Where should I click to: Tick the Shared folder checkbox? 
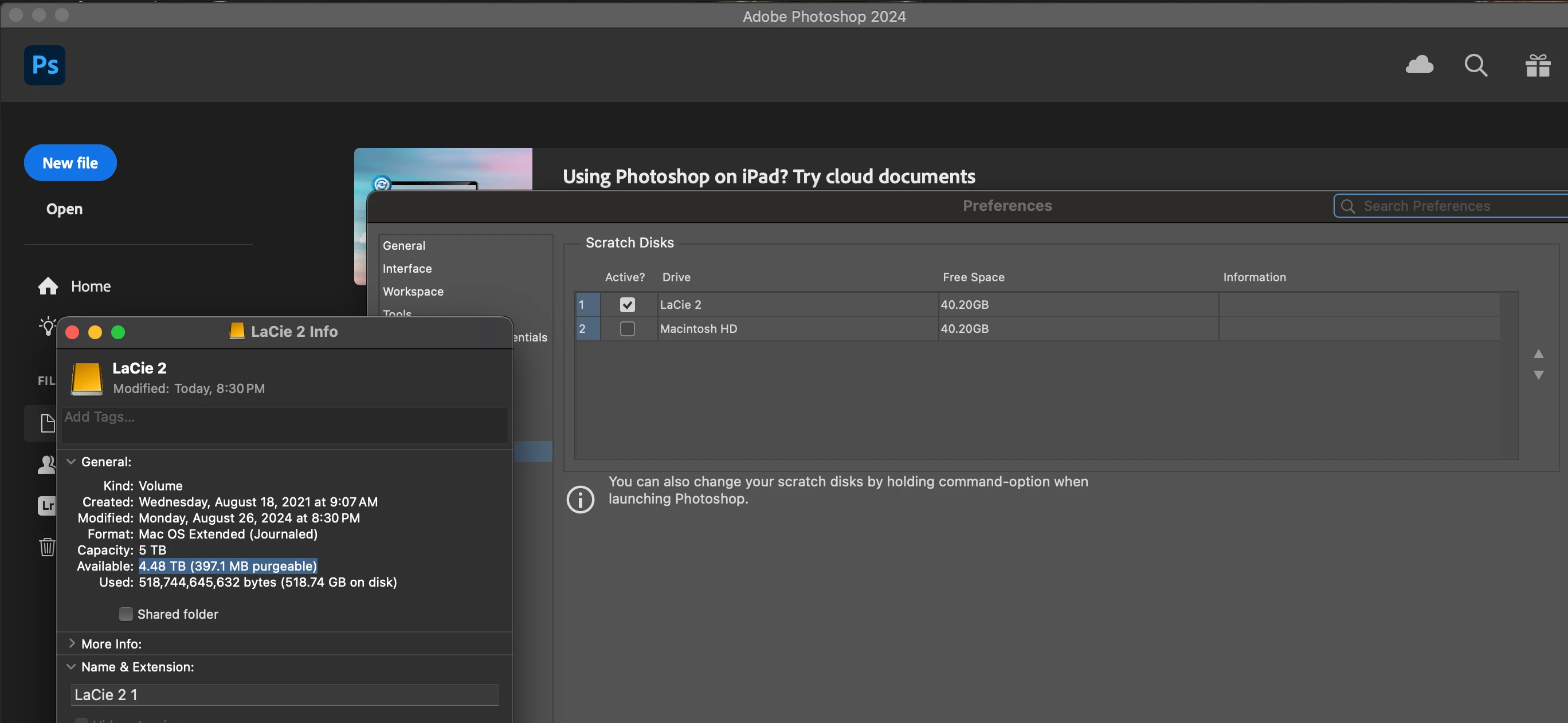pos(126,614)
